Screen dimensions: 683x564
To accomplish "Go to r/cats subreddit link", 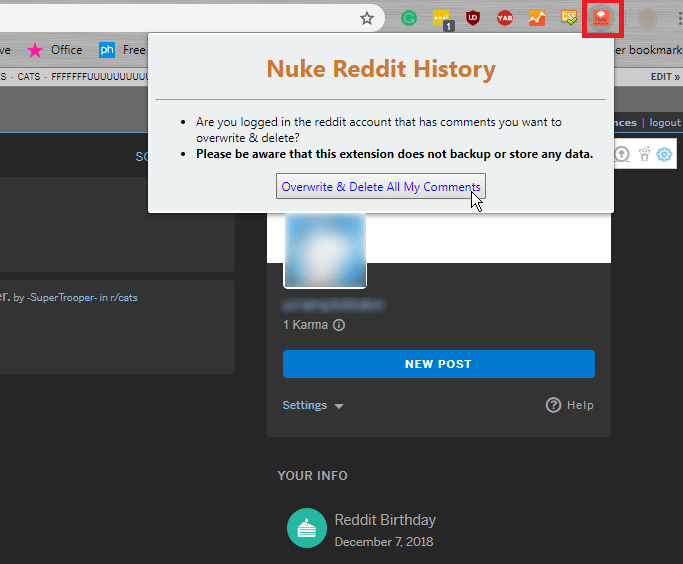I will point(124,297).
